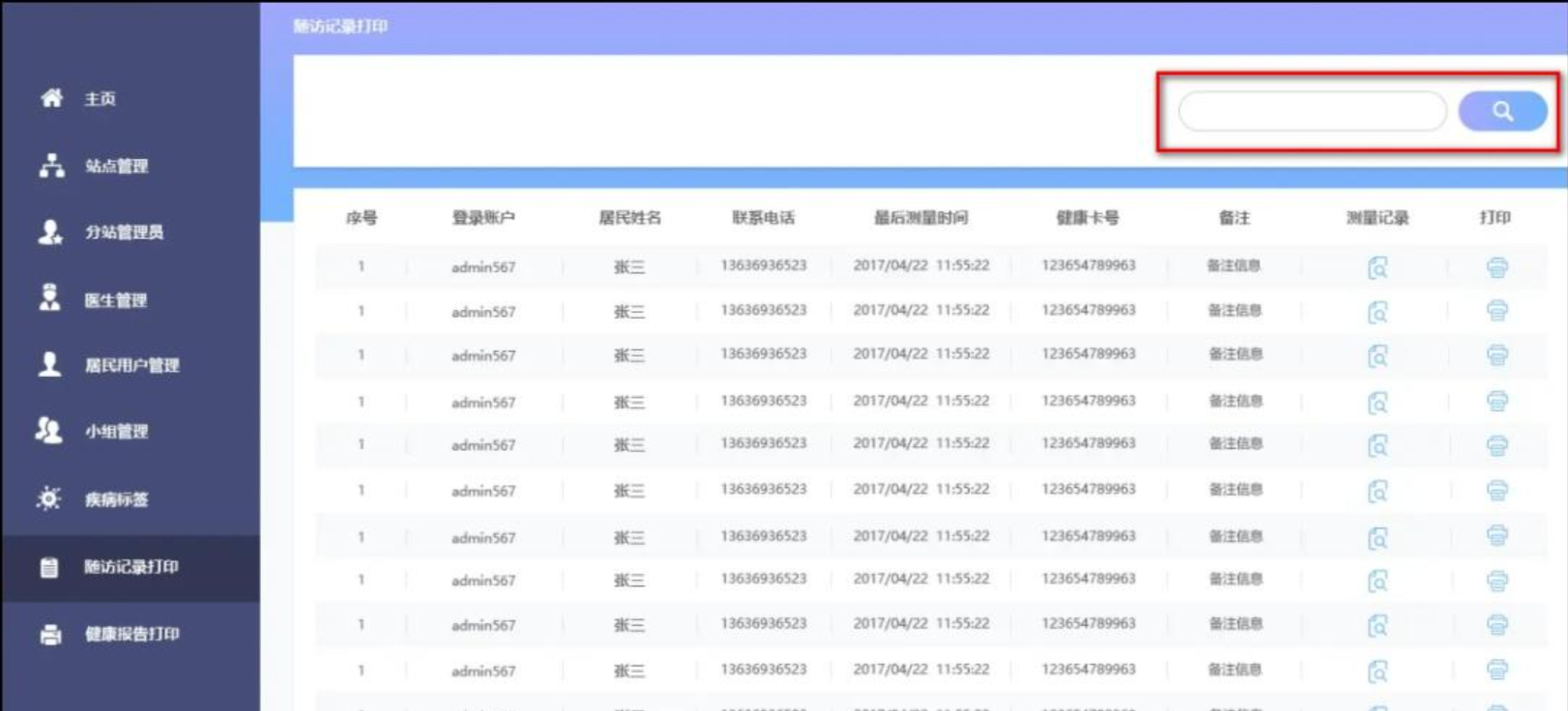
Task: Select 随访记录打印 follow-up record printing
Action: pos(130,567)
